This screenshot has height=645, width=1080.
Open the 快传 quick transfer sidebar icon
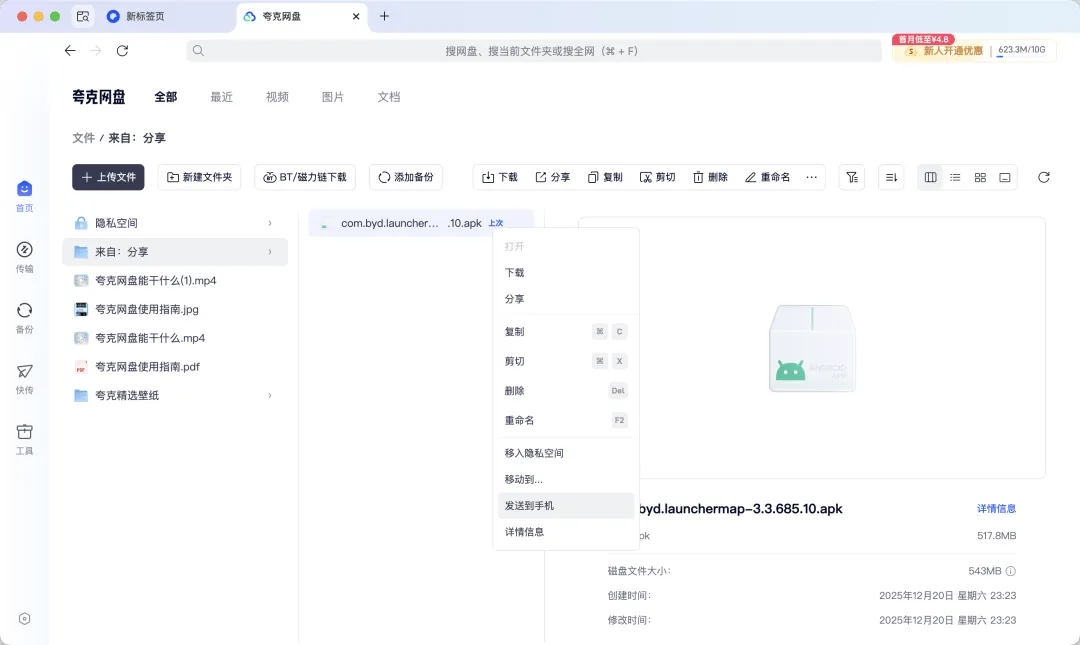click(24, 378)
